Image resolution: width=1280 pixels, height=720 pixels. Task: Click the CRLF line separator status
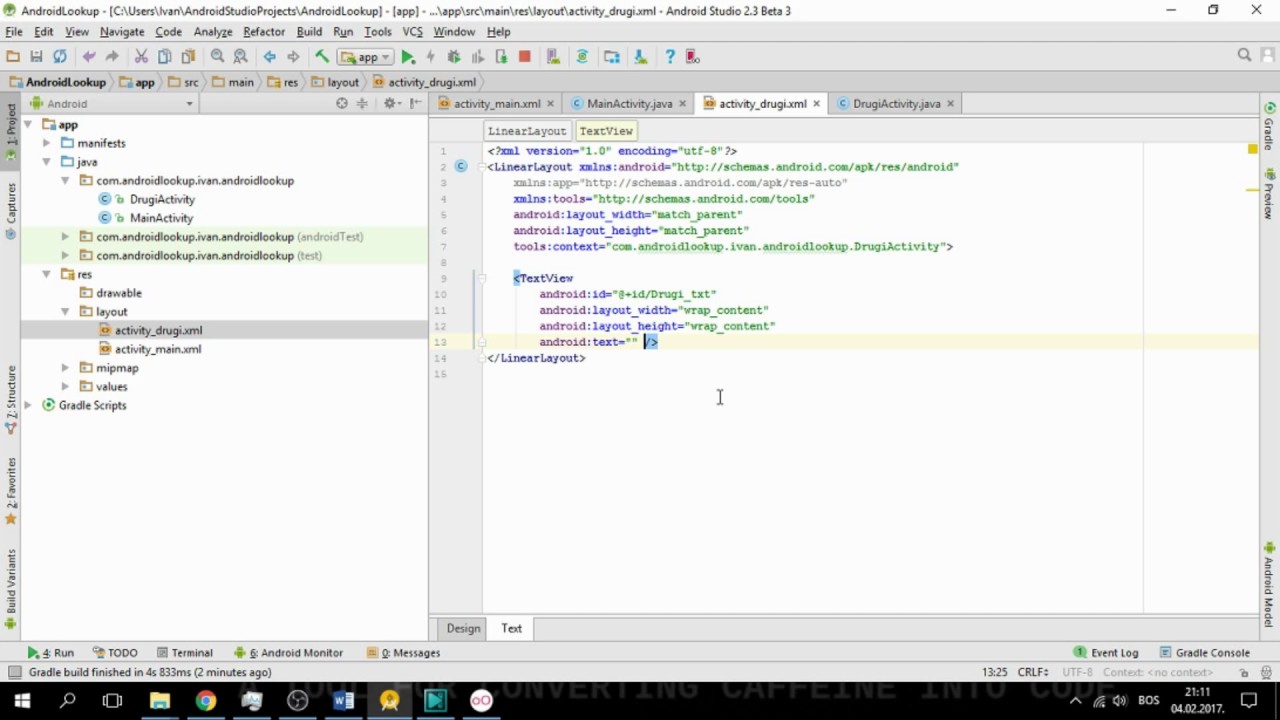(x=1034, y=673)
